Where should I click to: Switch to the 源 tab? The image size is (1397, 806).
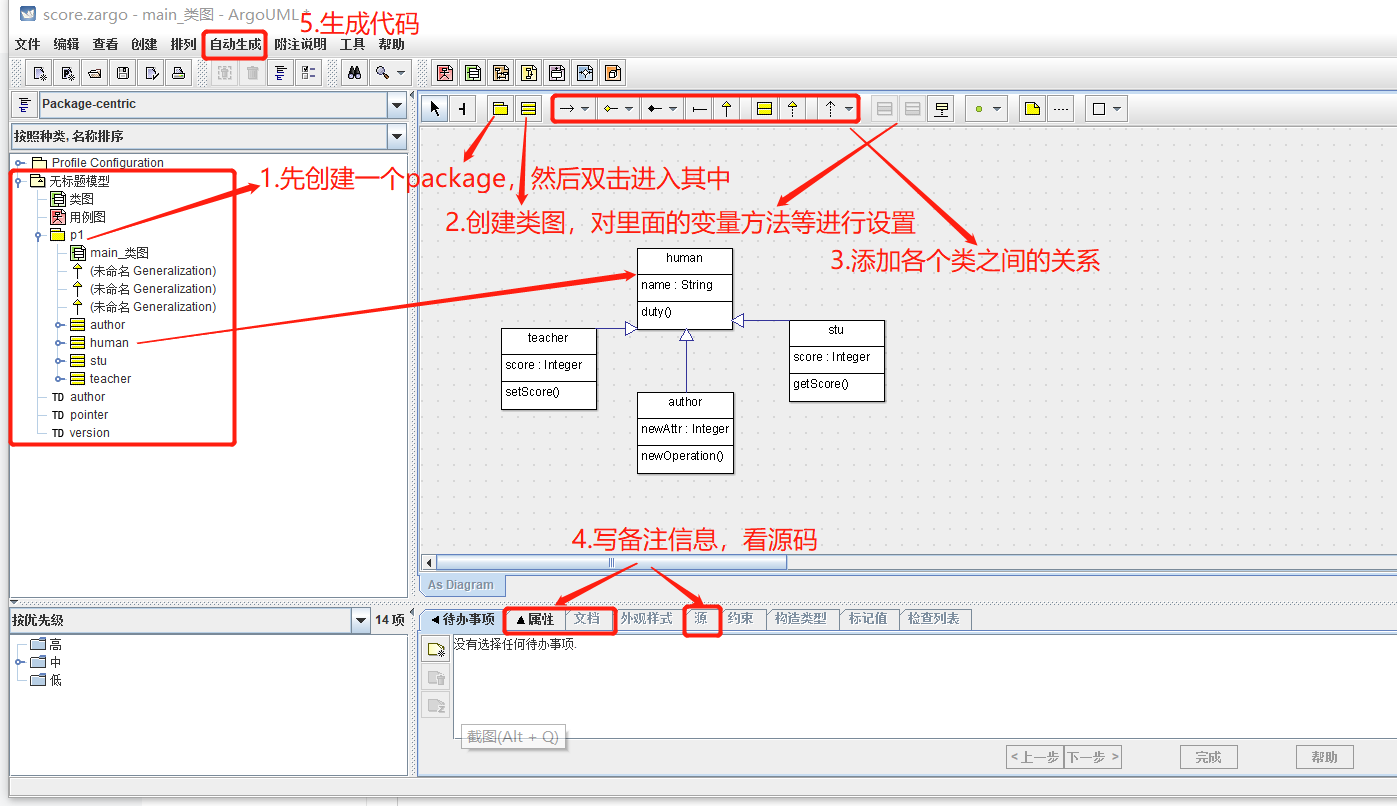tap(701, 619)
